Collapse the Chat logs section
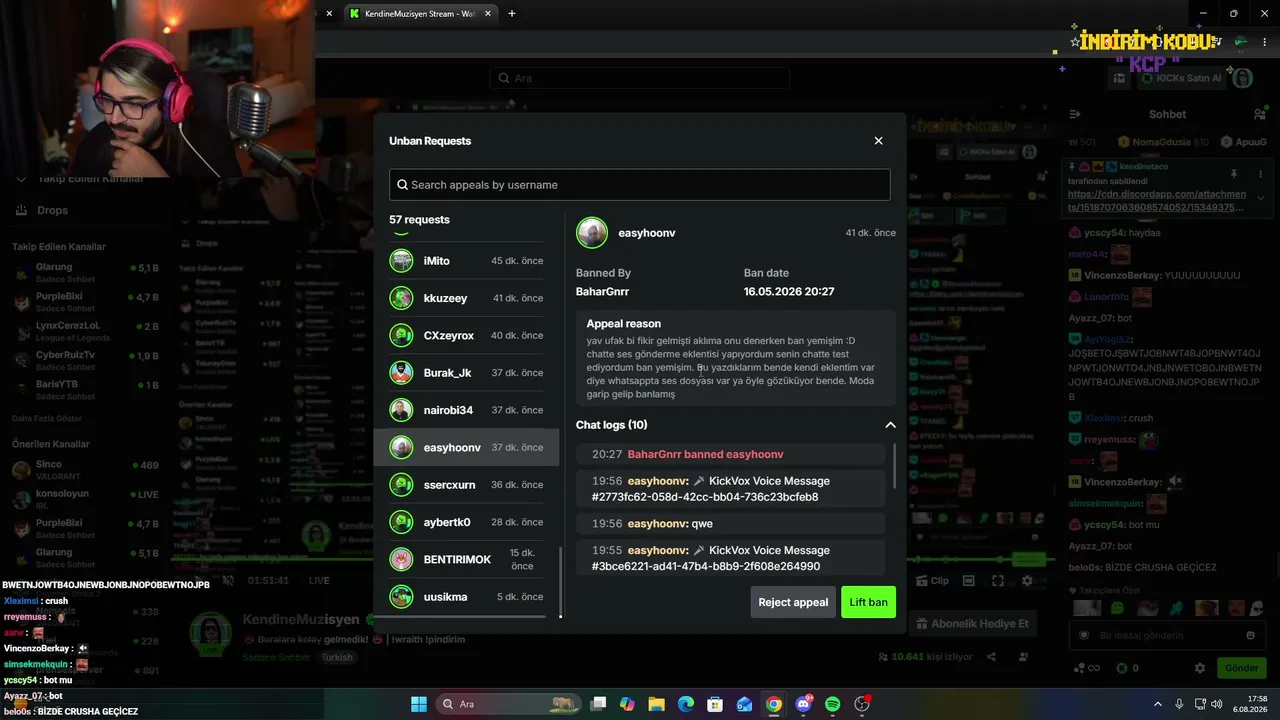This screenshot has height=720, width=1280. [890, 425]
